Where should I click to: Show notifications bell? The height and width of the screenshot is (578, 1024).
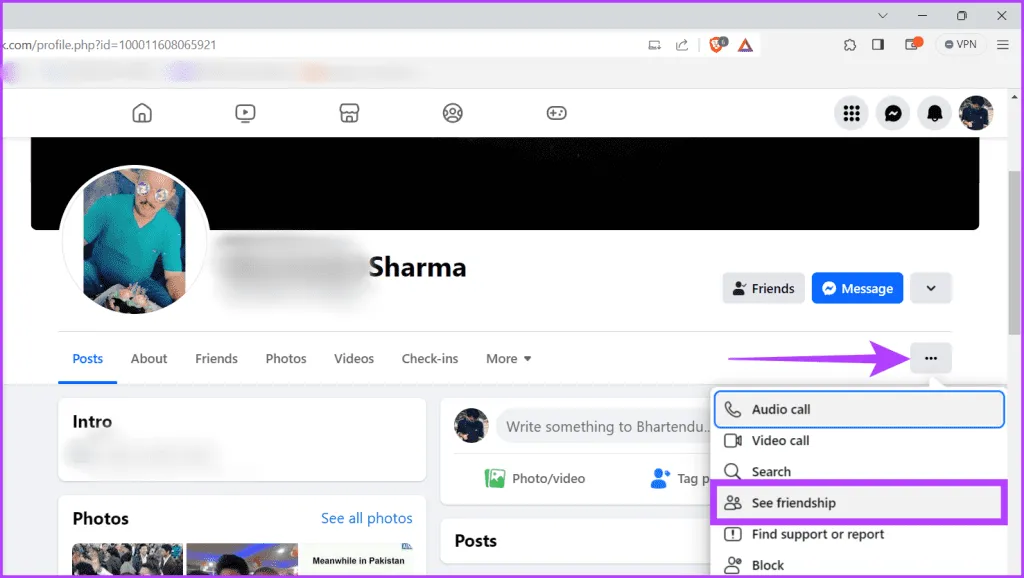point(934,114)
